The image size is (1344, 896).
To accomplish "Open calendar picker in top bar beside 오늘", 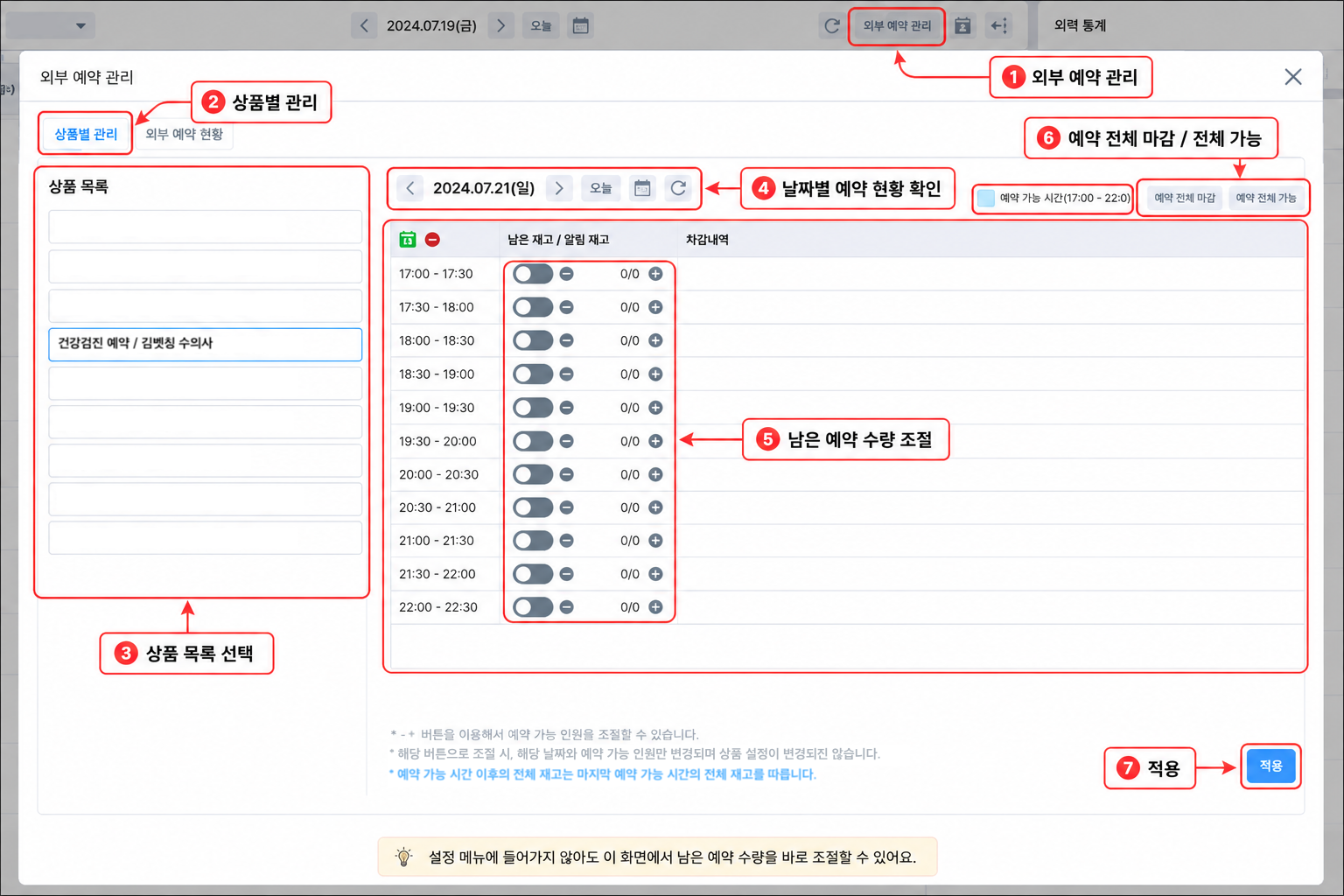I will 581,25.
